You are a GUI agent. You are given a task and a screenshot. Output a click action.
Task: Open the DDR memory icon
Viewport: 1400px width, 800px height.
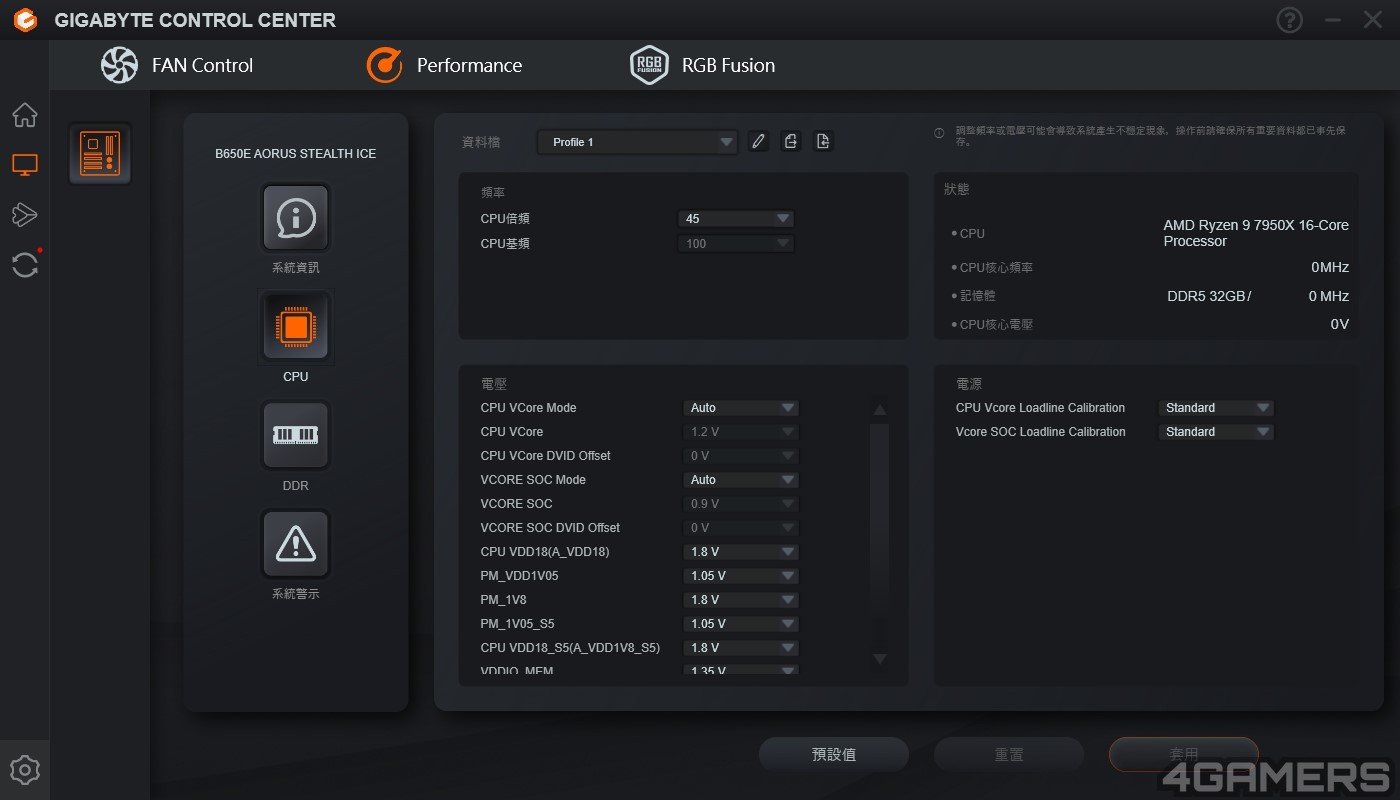pos(296,435)
